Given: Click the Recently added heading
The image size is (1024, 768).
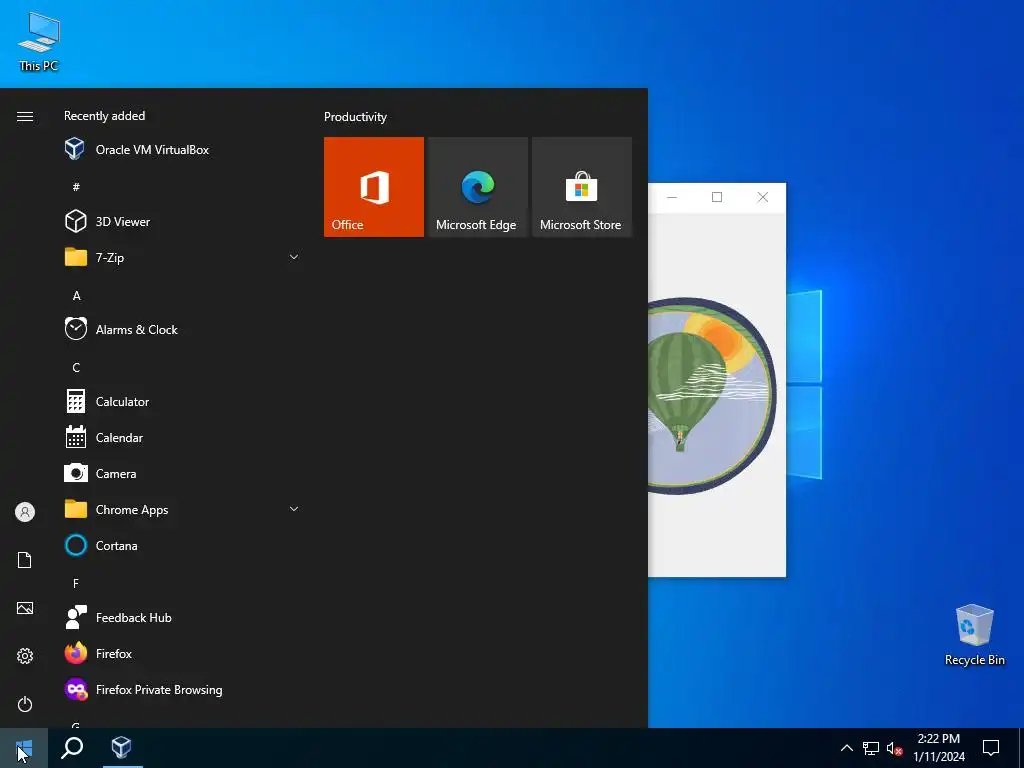Looking at the screenshot, I should [104, 116].
